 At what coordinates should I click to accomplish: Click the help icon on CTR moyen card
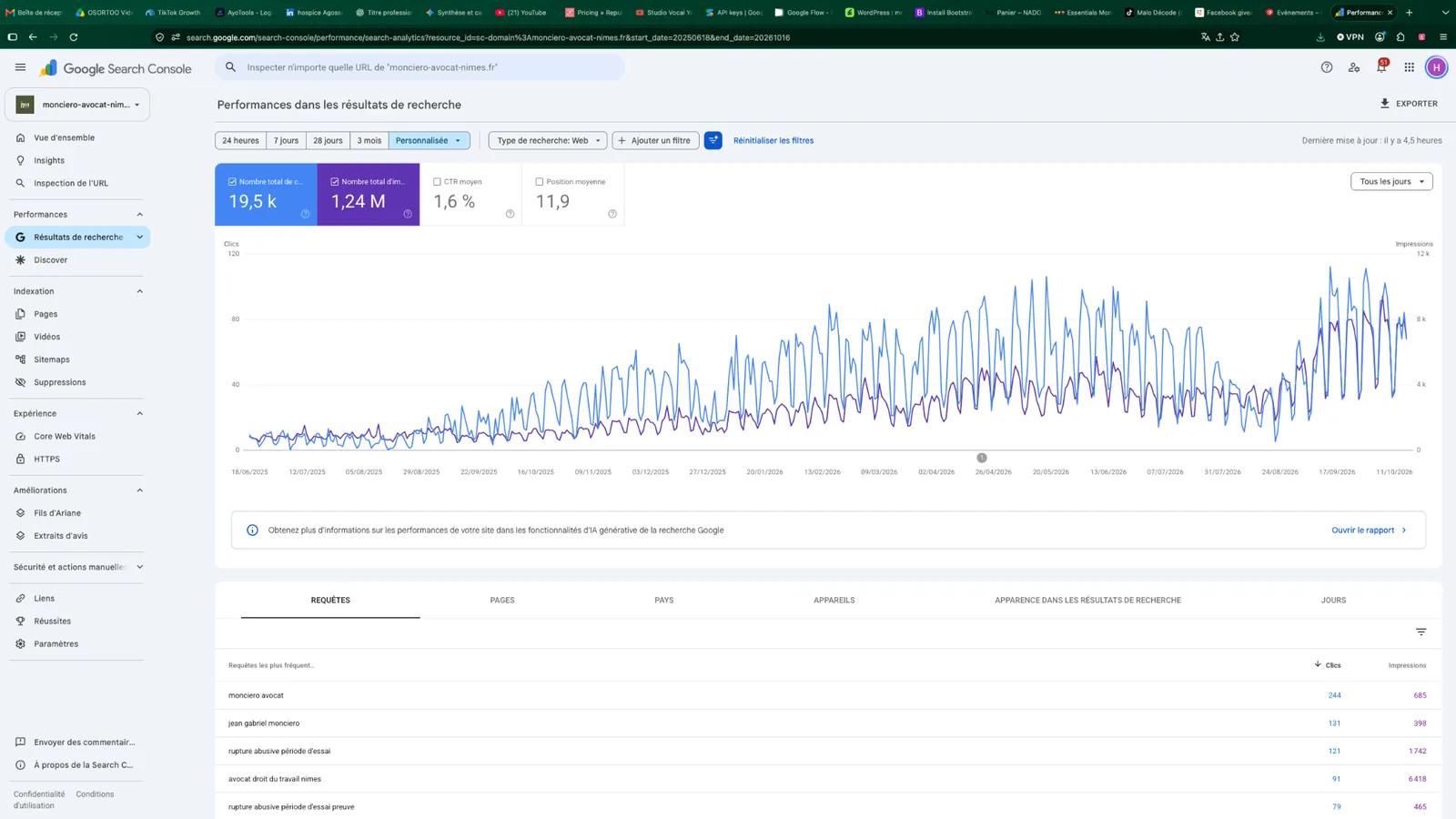(x=510, y=214)
